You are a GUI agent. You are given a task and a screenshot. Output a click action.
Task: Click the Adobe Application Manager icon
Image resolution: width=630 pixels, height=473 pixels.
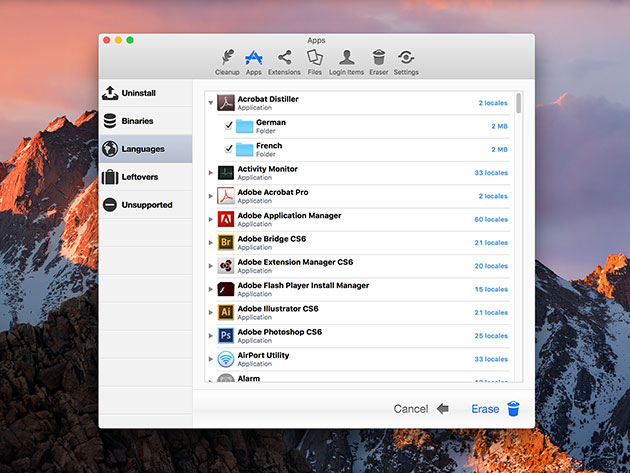click(x=226, y=219)
